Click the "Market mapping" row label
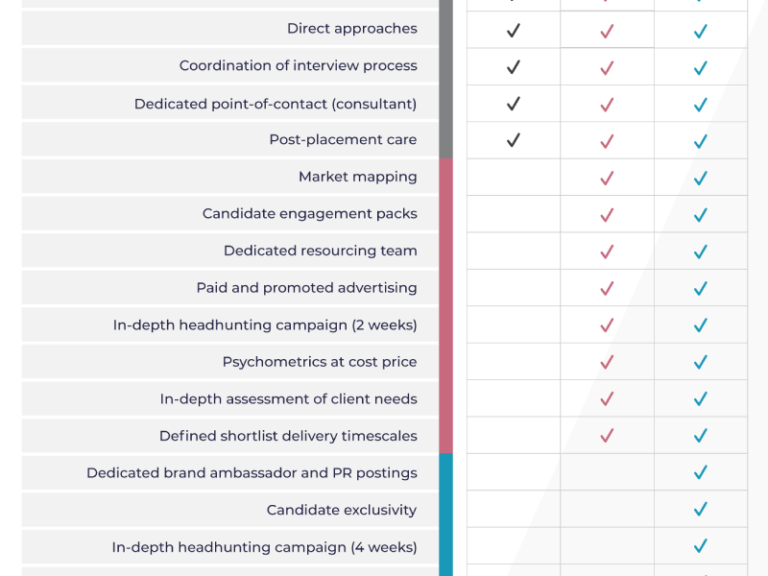 click(357, 177)
